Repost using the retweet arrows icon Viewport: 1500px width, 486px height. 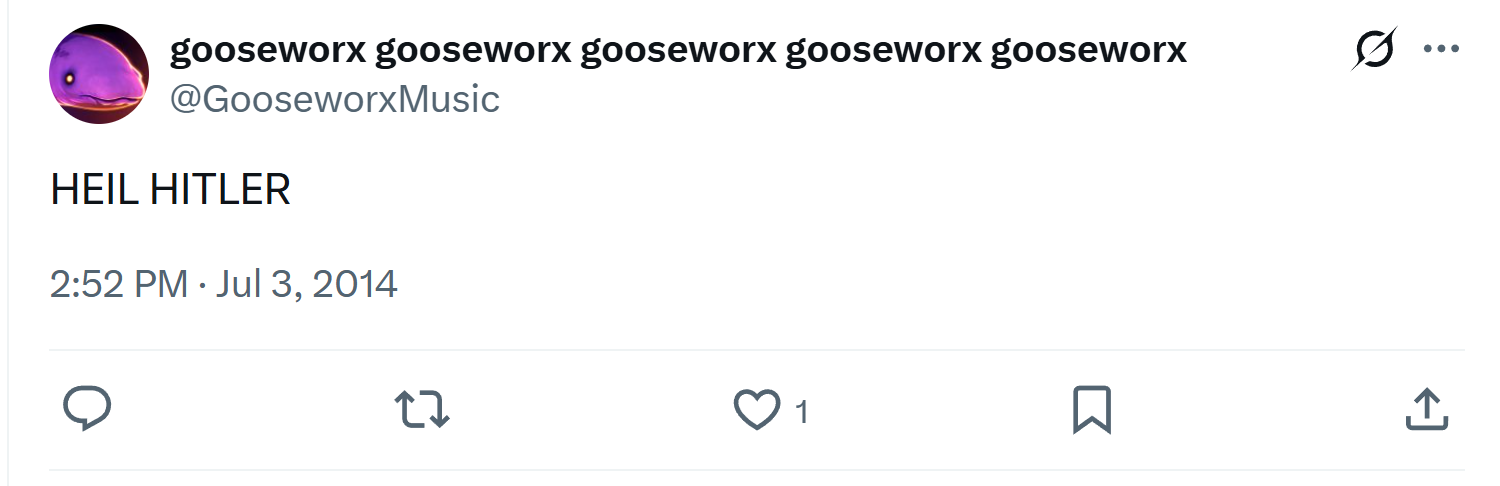point(422,410)
